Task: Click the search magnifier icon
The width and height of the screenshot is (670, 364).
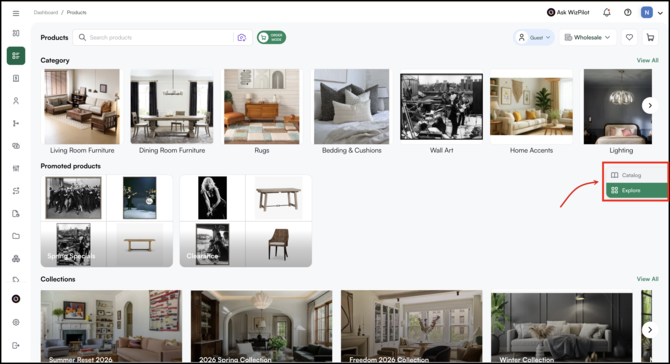Action: coord(82,38)
